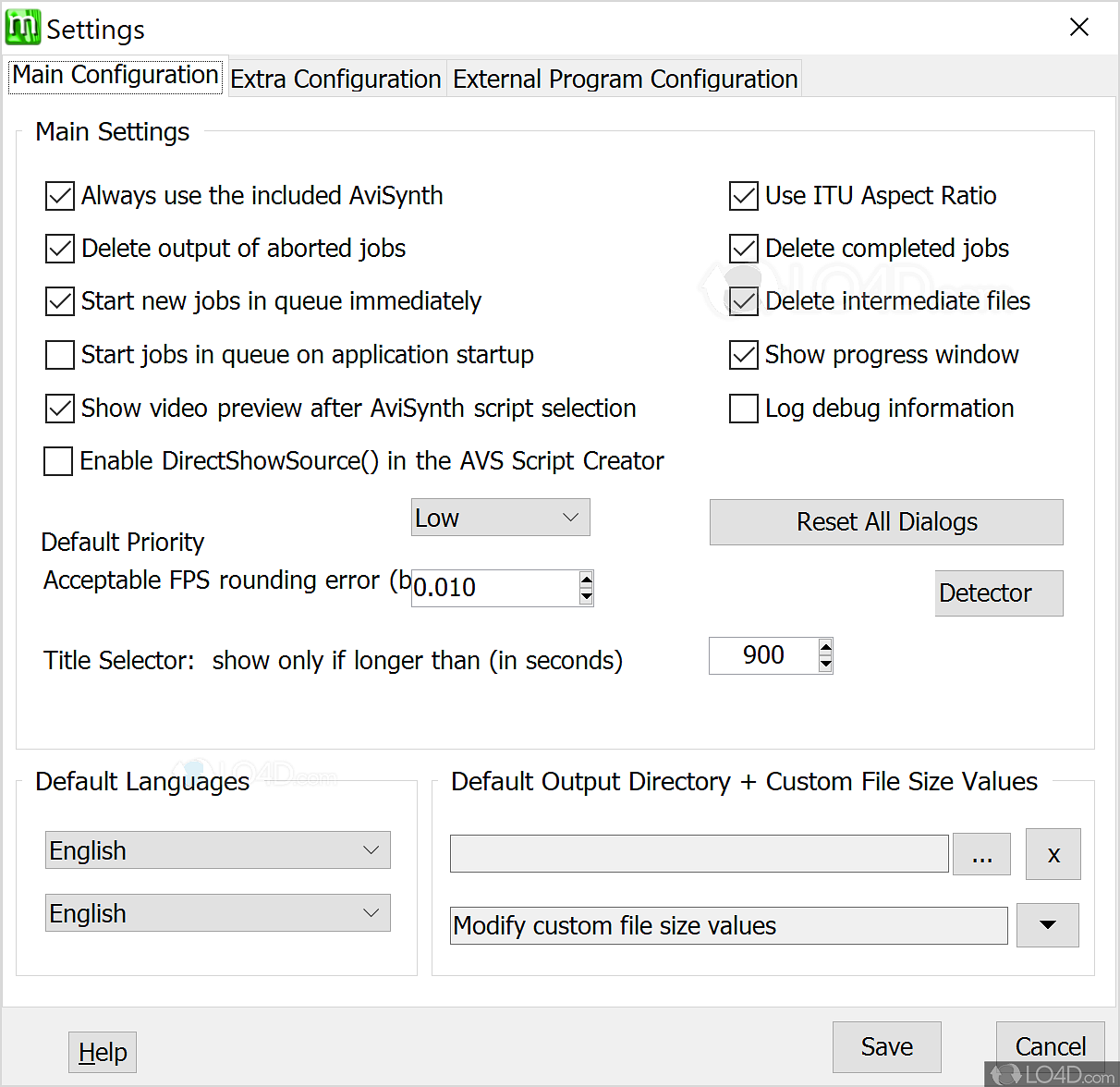
Task: Click the default output directory text field
Action: tap(699, 854)
